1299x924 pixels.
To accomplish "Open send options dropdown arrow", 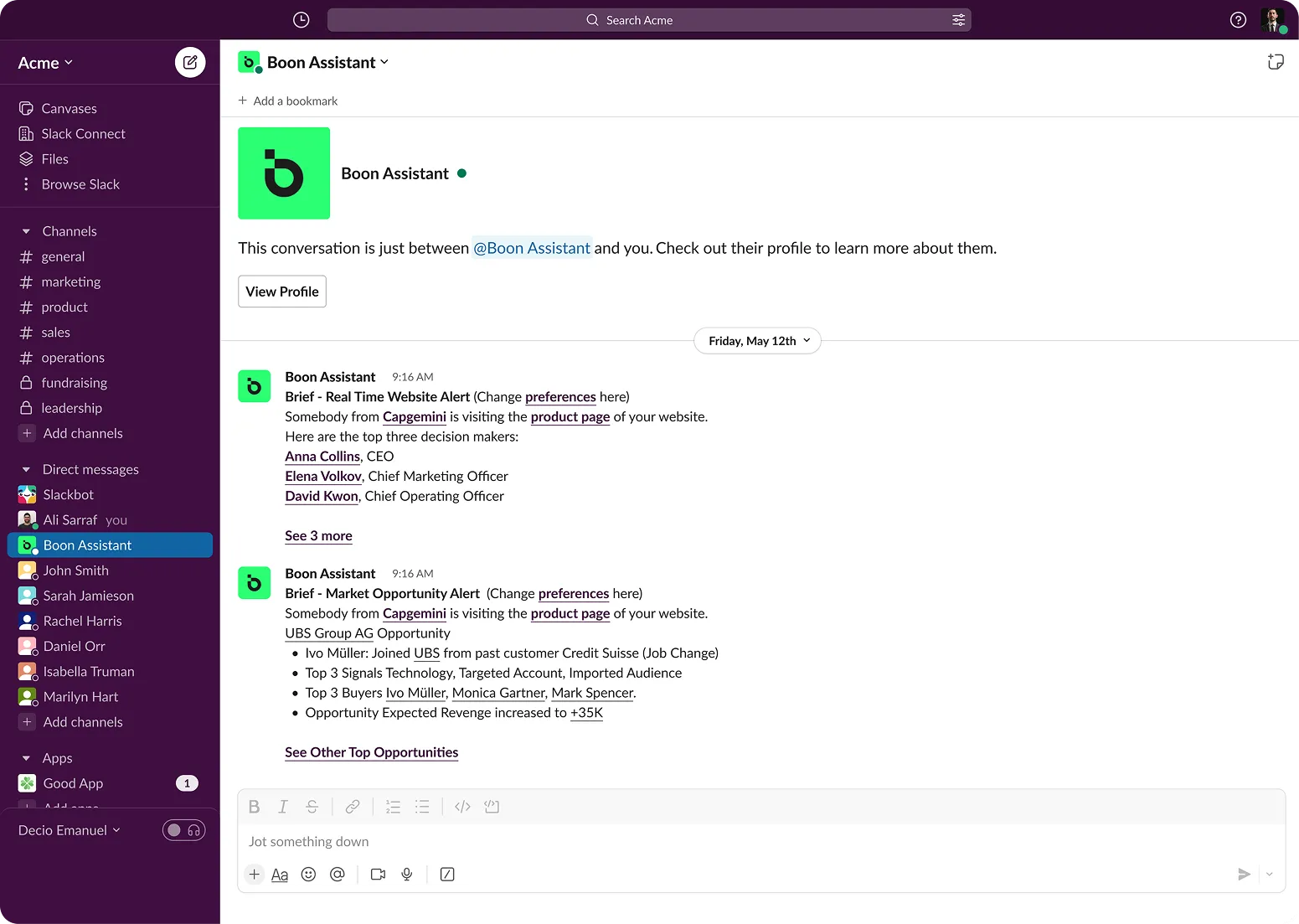I will click(x=1270, y=875).
